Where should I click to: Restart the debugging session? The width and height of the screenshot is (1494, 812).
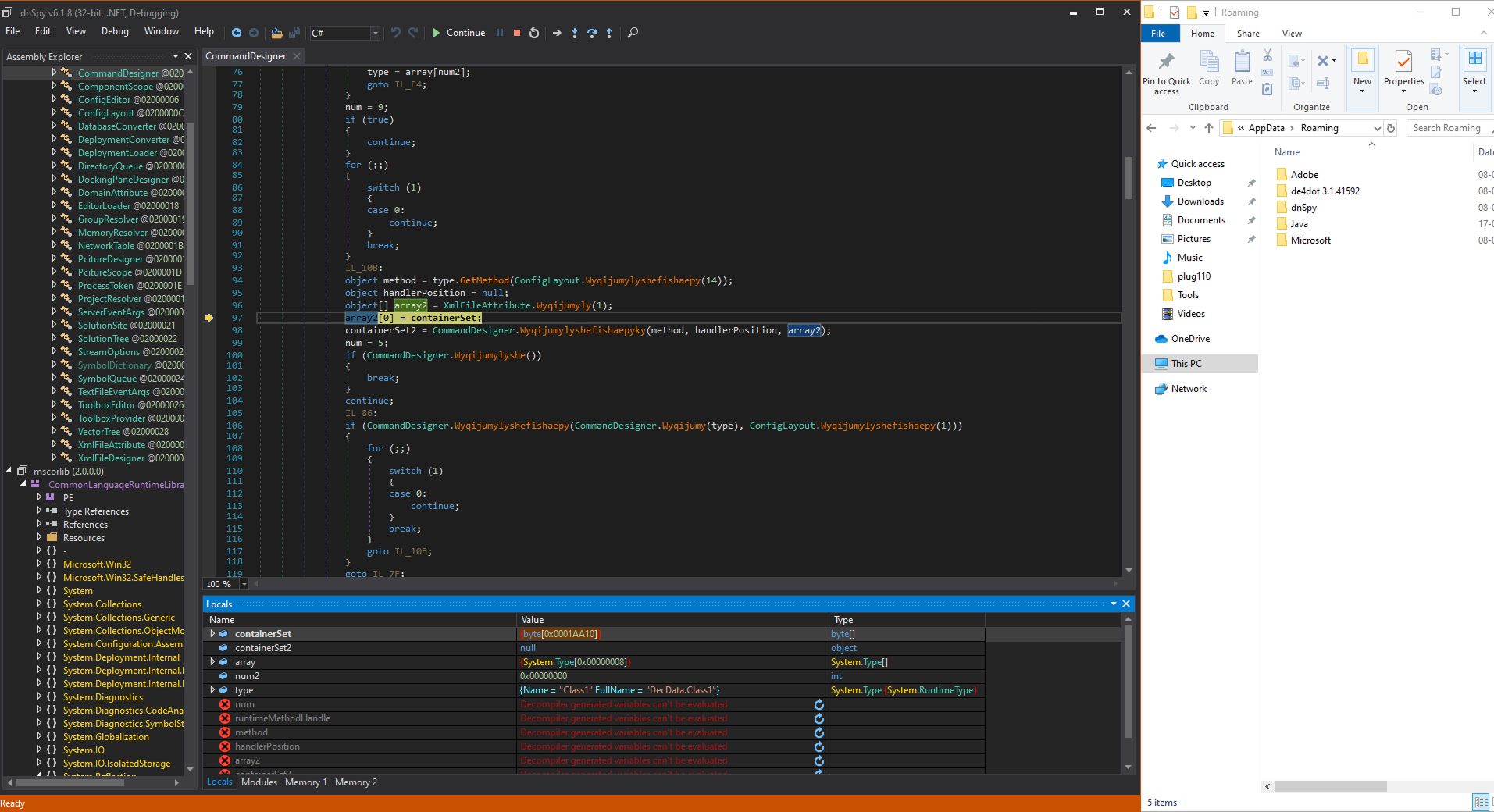(534, 33)
